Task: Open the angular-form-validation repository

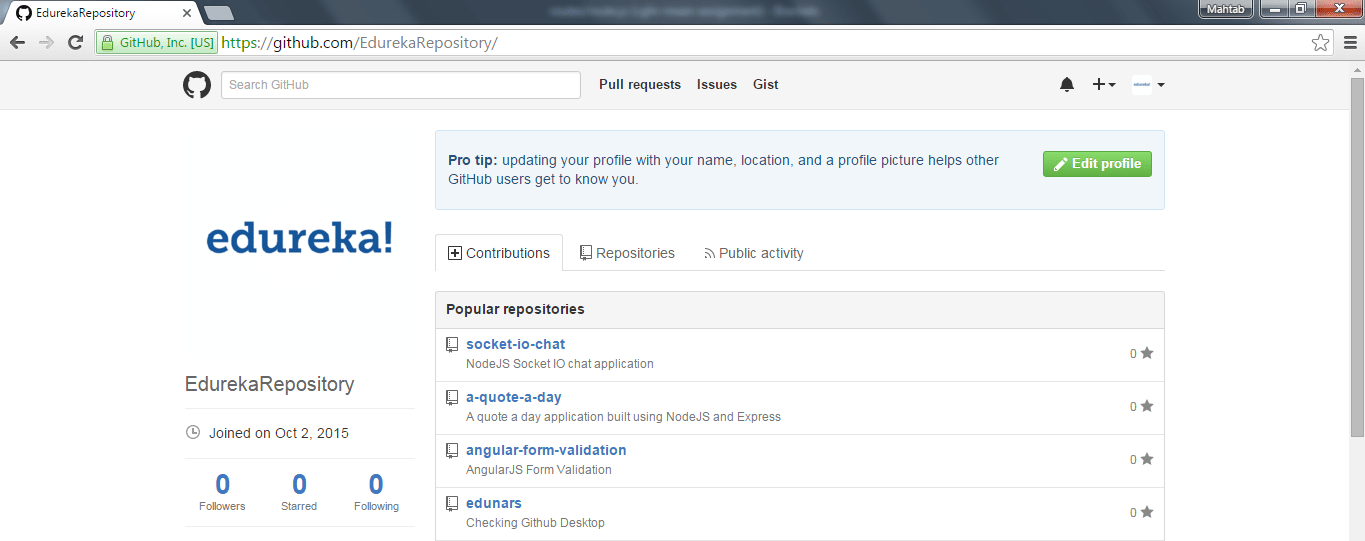Action: [x=546, y=450]
